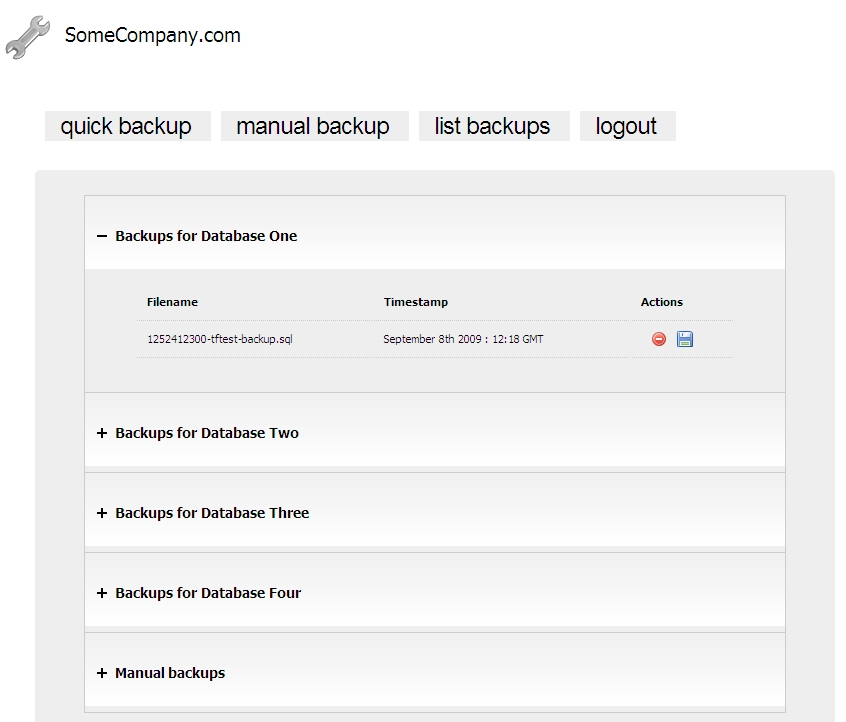
Task: Expand Database Two backups with plus icon
Action: click(101, 433)
